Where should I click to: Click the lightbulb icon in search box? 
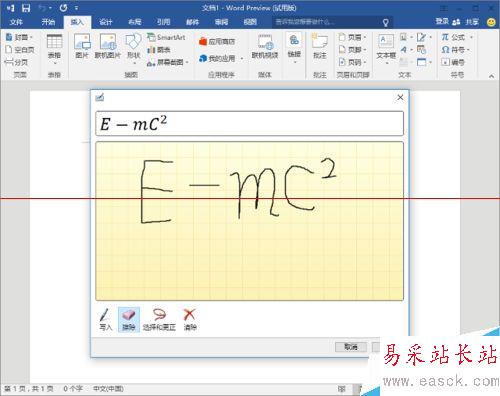click(385, 22)
